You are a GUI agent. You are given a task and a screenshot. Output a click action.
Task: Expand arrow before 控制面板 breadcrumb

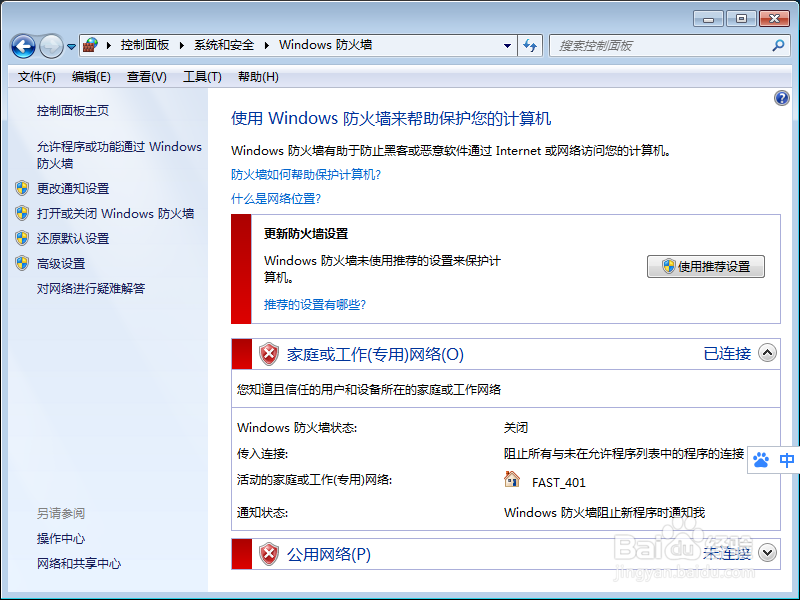(x=109, y=45)
